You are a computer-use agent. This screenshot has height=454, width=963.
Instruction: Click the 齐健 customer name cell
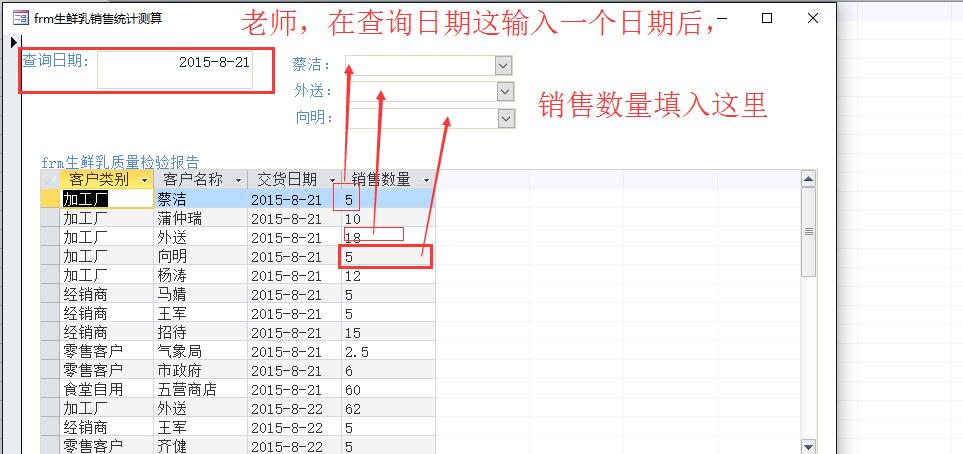200,446
